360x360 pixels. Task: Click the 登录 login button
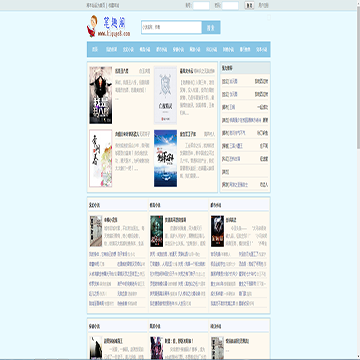pyautogui.click(x=249, y=5)
